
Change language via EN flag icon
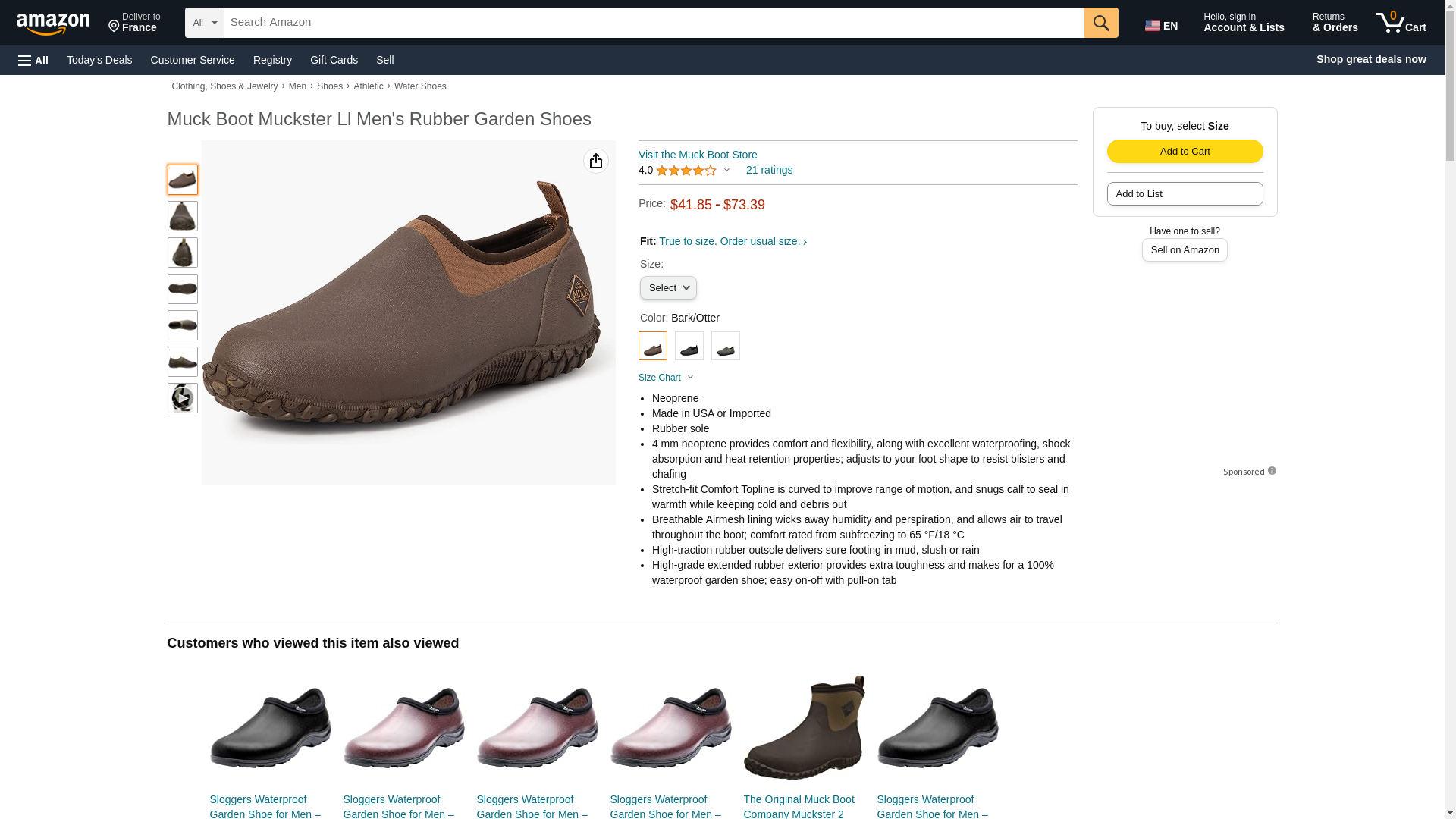point(1161,25)
